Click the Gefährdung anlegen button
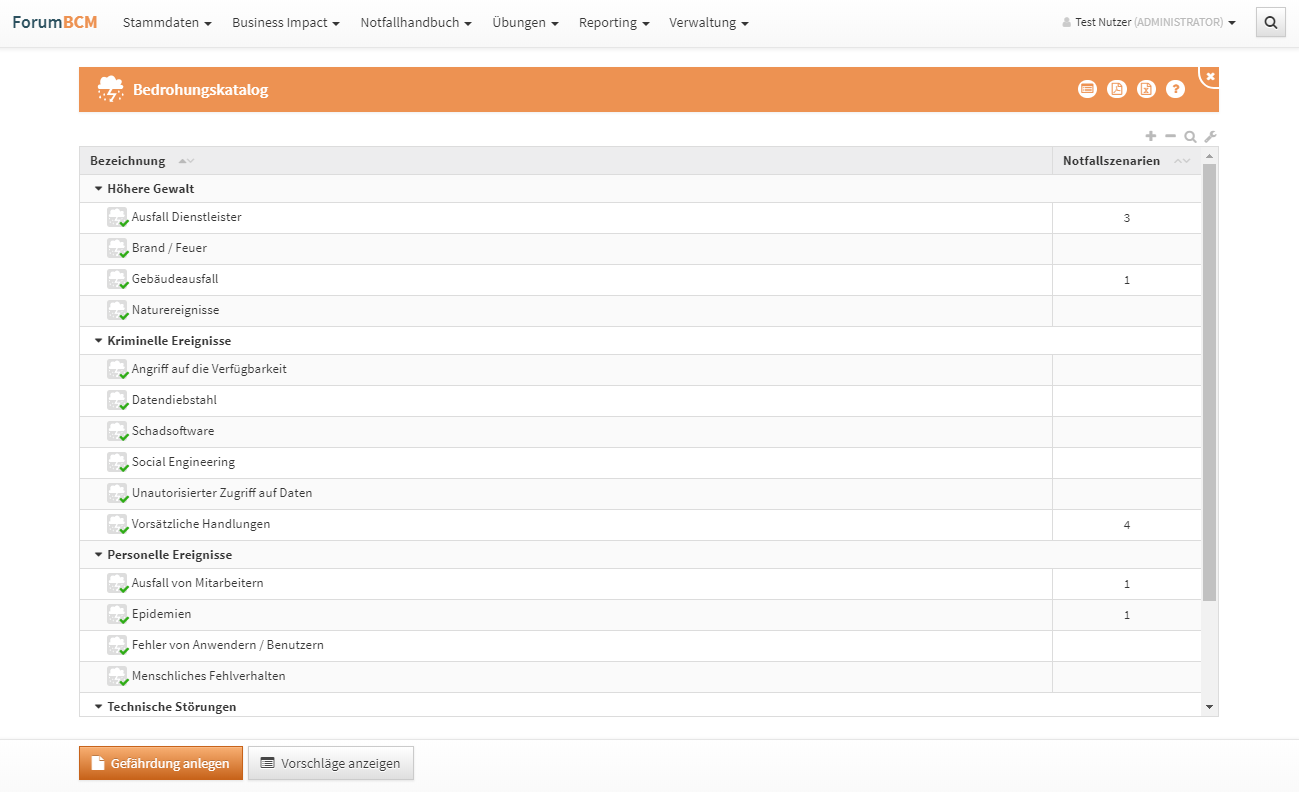Image resolution: width=1299 pixels, height=792 pixels. [160, 763]
